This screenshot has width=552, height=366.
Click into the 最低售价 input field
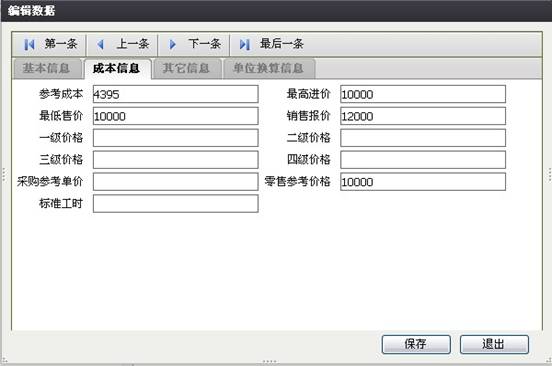coord(176,116)
